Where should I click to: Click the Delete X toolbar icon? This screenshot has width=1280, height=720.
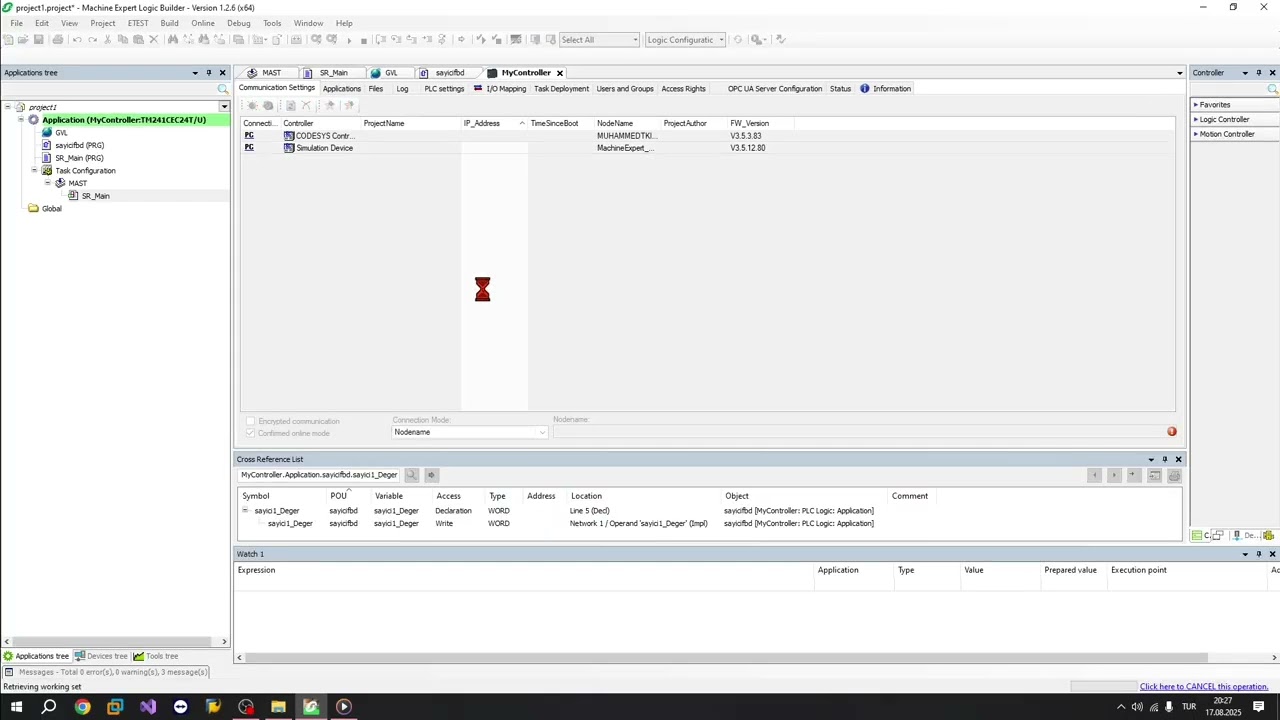153,40
